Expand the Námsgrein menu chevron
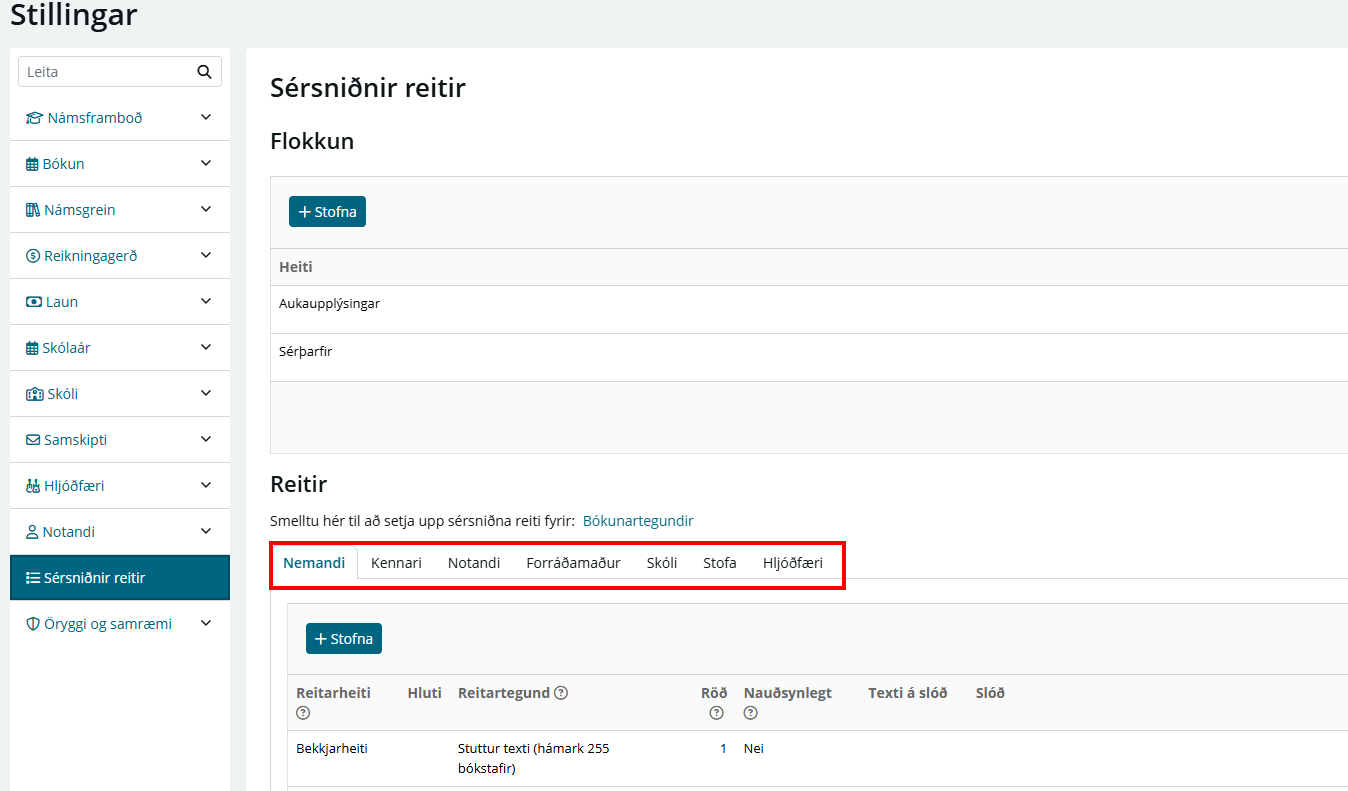The image size is (1348, 791). tap(206, 209)
